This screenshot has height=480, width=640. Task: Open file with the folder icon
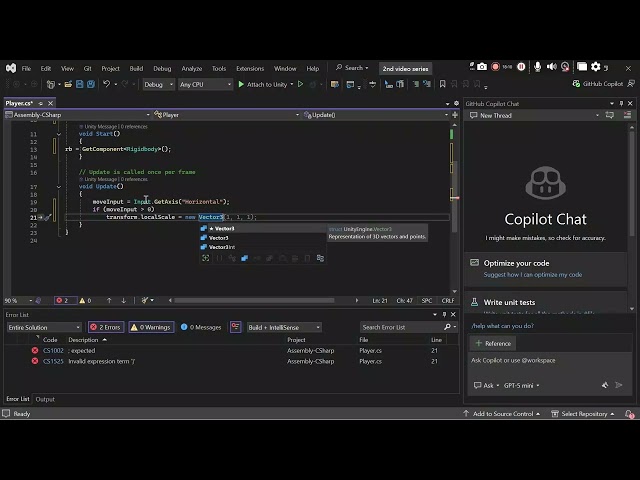tap(68, 84)
